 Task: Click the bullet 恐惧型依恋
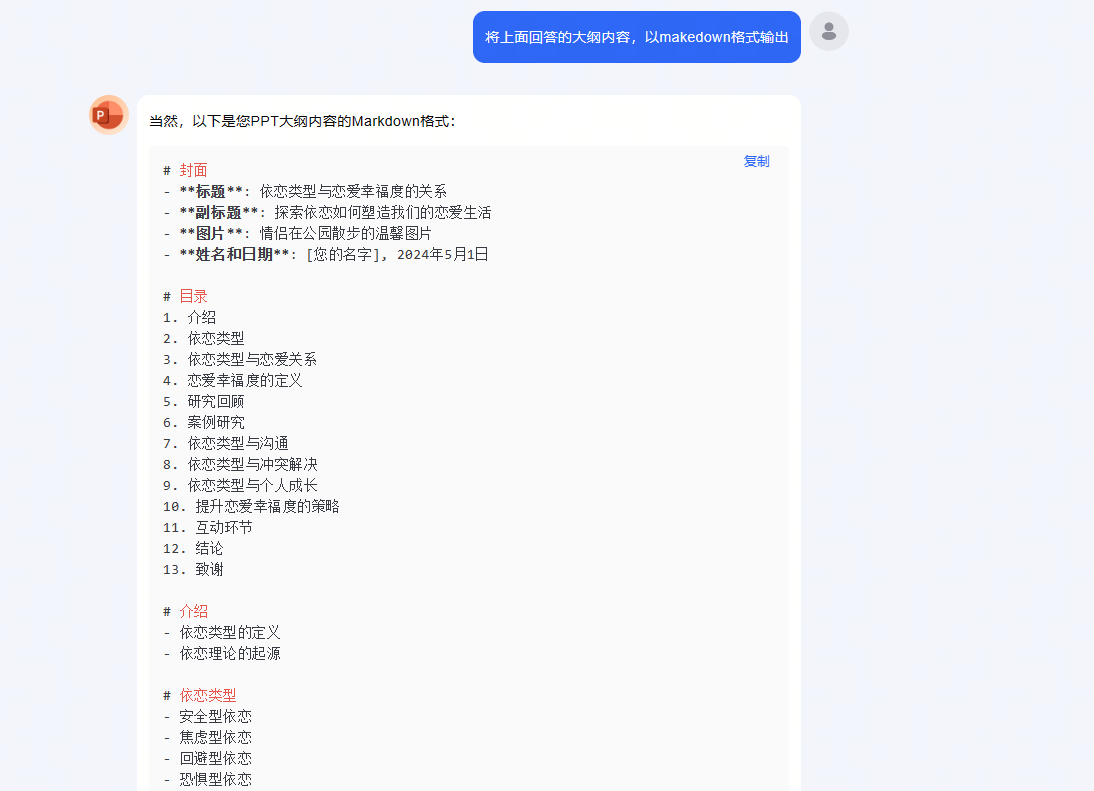coord(207,779)
